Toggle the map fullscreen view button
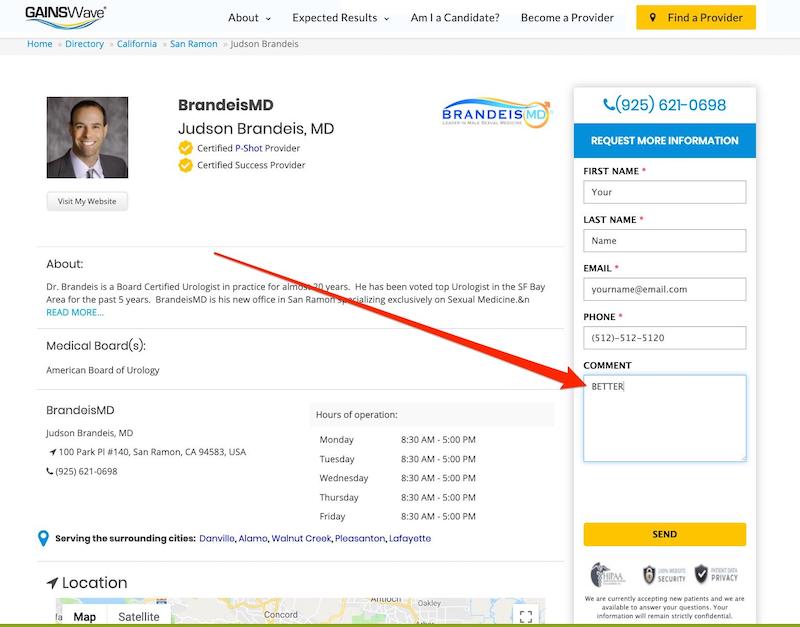Viewport: 800px width, 627px height. pos(526,616)
